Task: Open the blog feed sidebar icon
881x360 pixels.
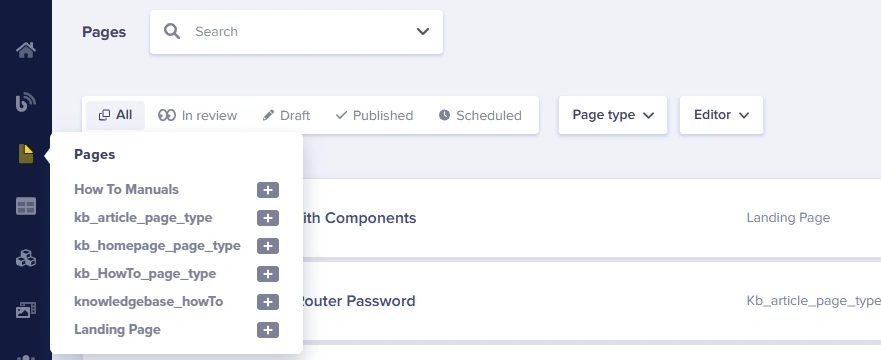Action: point(26,102)
